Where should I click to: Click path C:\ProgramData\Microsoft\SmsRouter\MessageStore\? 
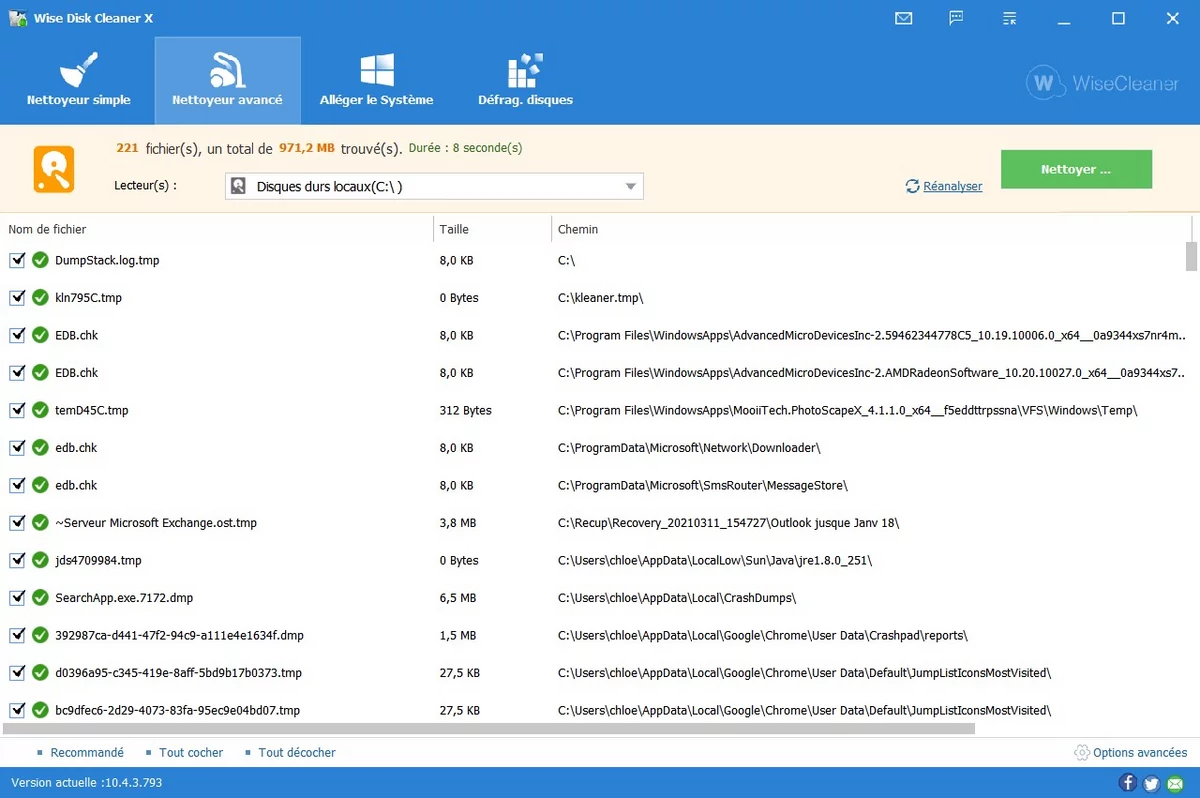tap(703, 485)
